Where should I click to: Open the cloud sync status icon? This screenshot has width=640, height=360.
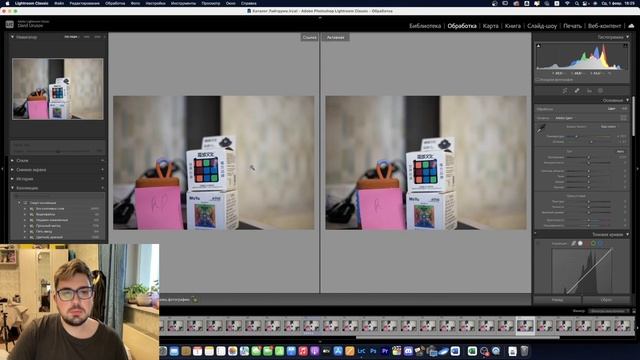coord(631,26)
